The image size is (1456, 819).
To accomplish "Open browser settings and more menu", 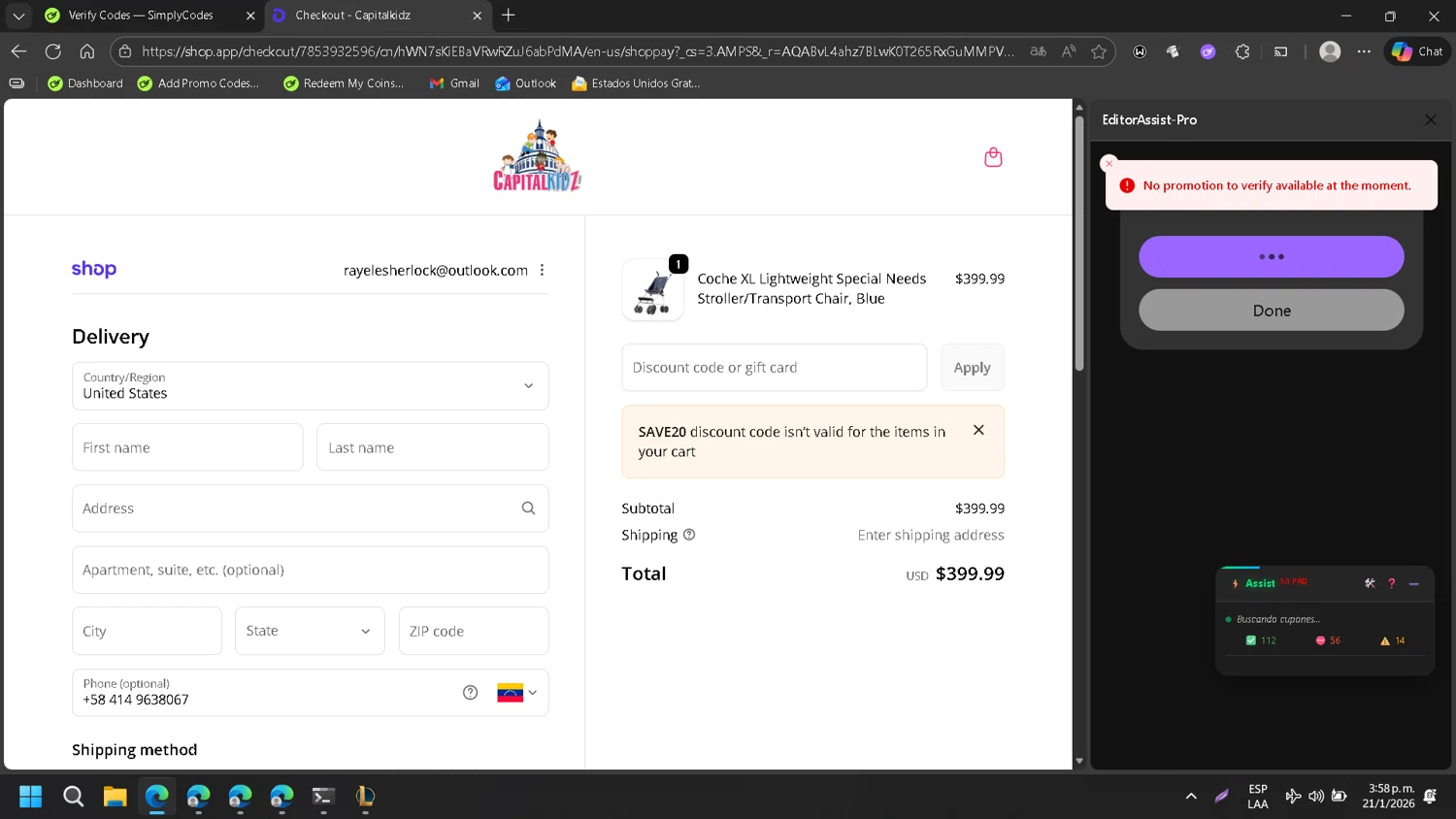I will pos(1364,51).
